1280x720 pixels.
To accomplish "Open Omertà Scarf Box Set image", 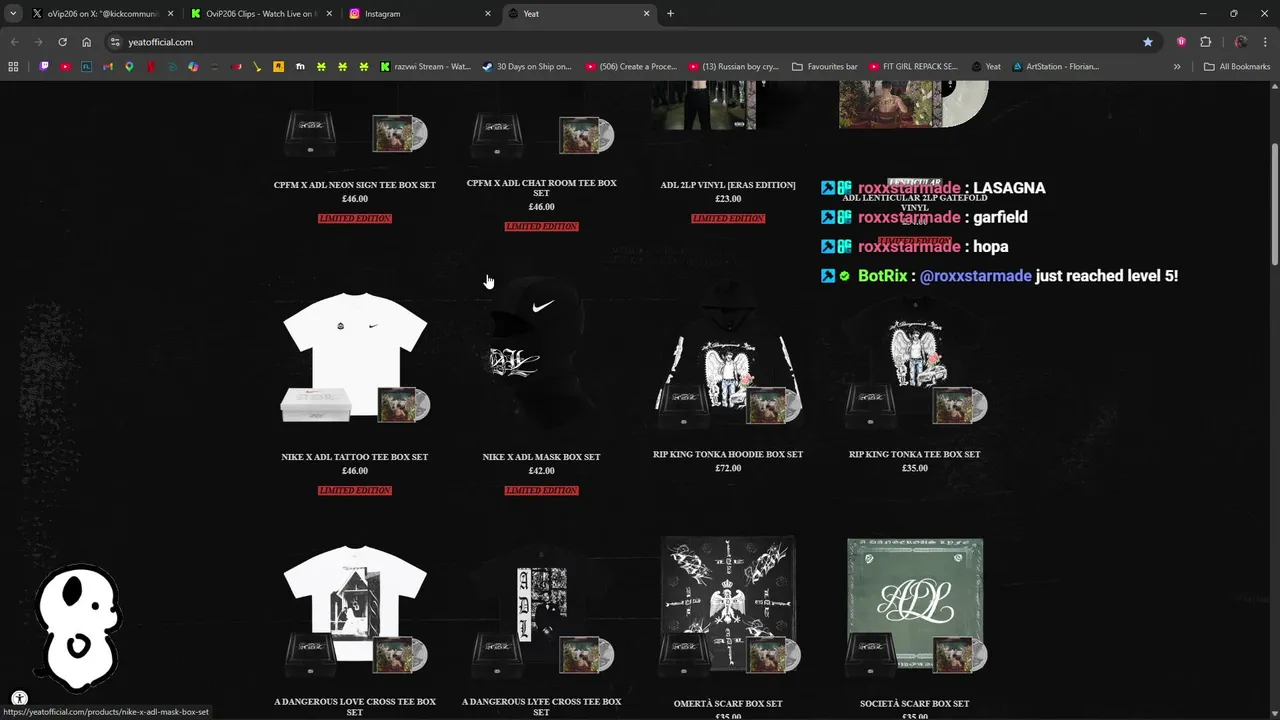I will 728,606.
